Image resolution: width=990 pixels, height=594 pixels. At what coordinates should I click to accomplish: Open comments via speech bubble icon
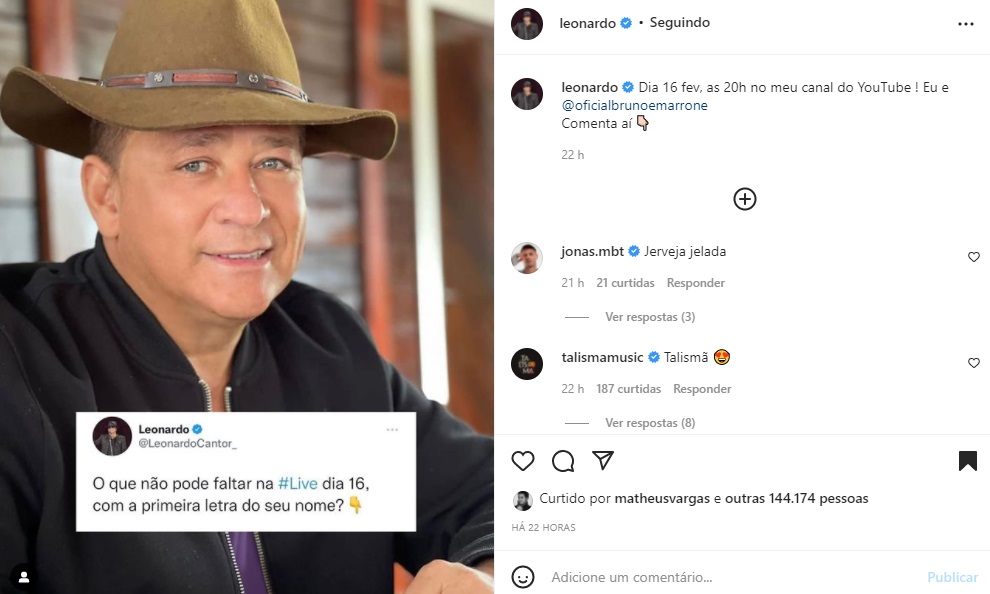(562, 461)
